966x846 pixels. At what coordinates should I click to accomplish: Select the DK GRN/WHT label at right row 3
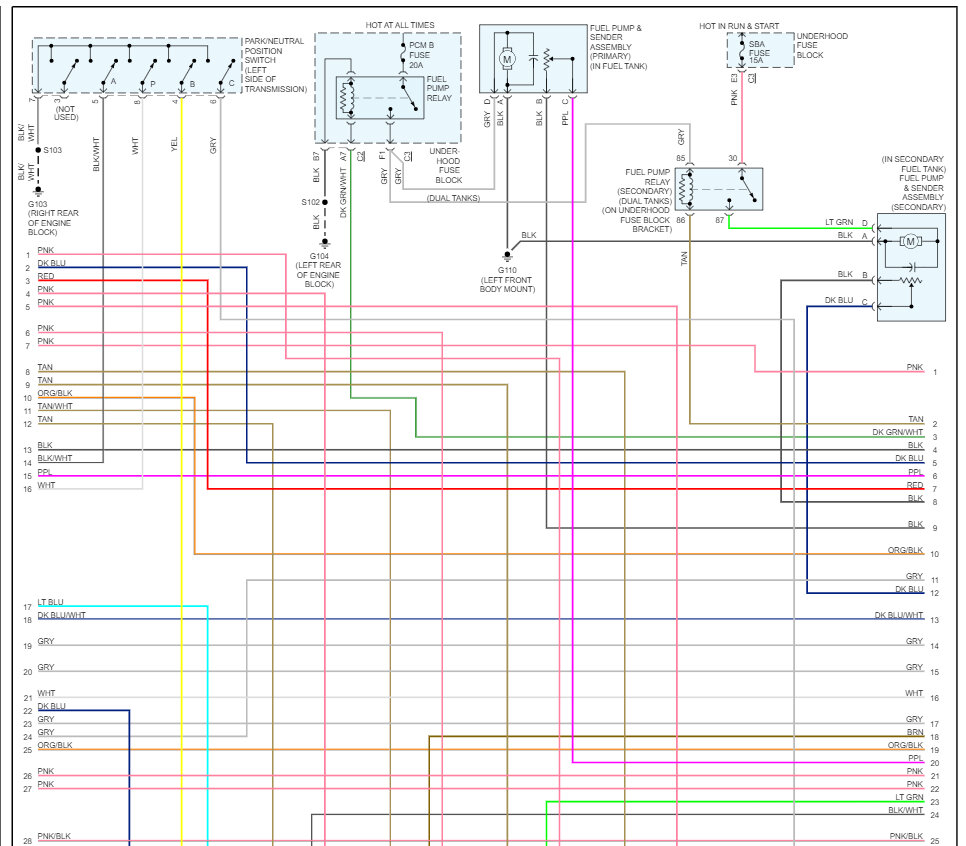pos(898,432)
